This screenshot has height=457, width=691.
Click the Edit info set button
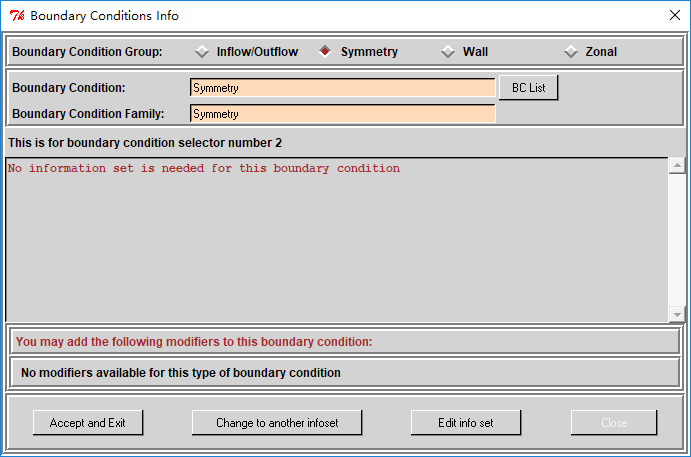point(466,423)
